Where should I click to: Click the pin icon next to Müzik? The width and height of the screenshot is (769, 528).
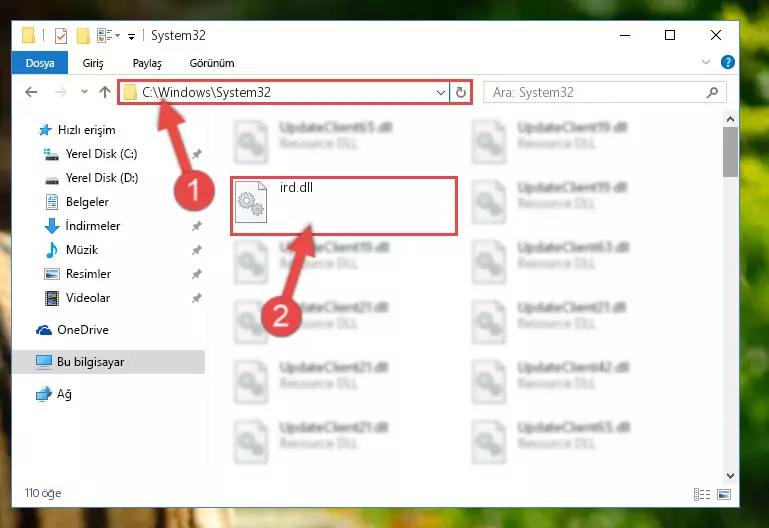(197, 250)
